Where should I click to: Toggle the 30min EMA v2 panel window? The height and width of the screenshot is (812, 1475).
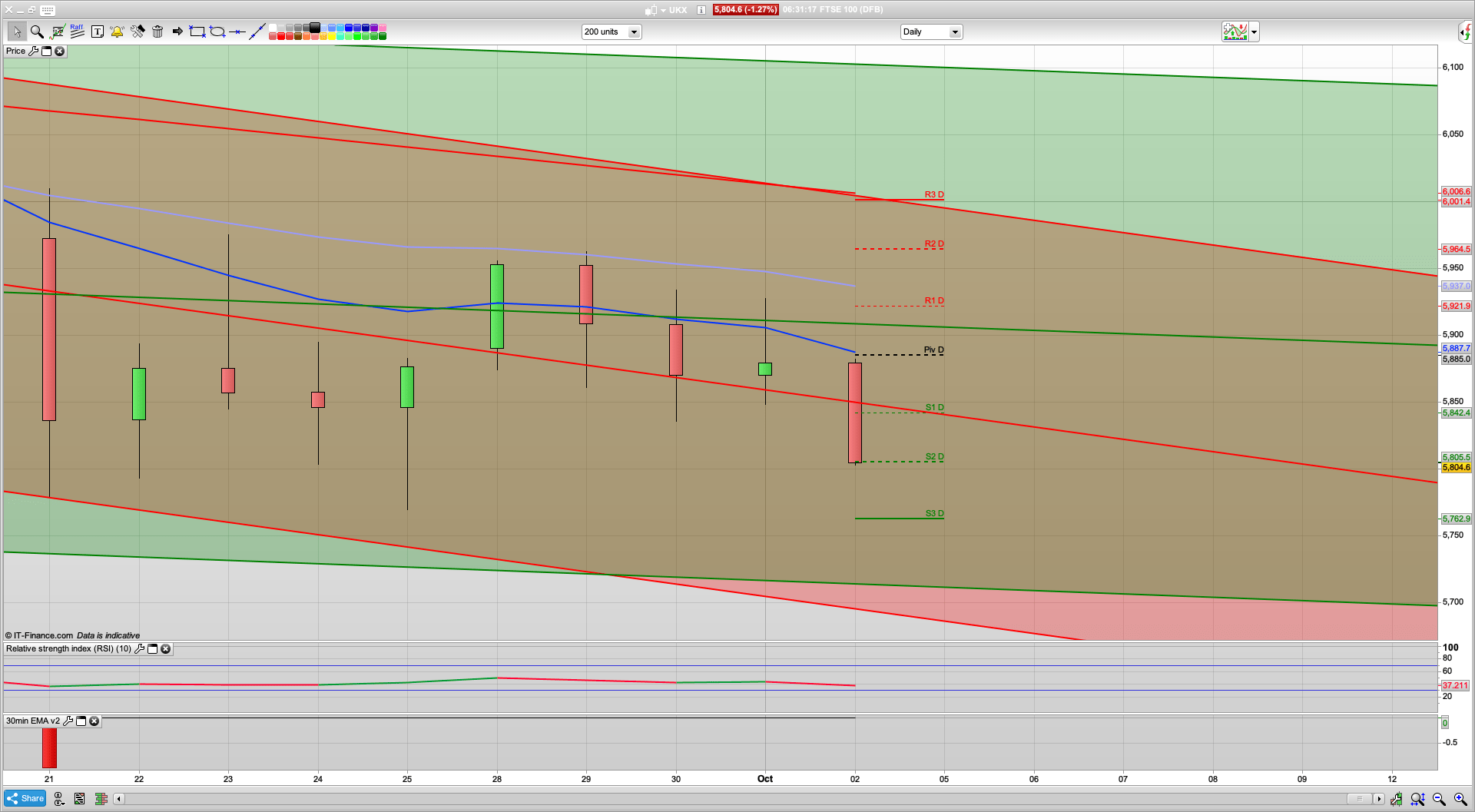(81, 721)
